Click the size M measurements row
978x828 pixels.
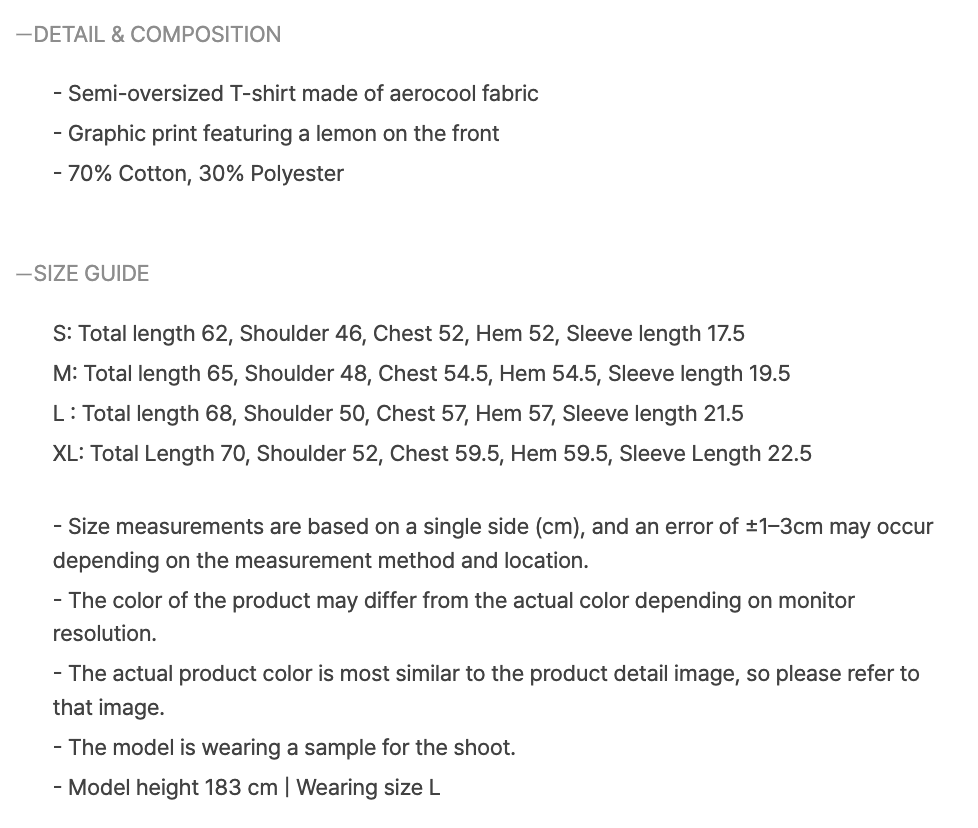pyautogui.click(x=422, y=373)
